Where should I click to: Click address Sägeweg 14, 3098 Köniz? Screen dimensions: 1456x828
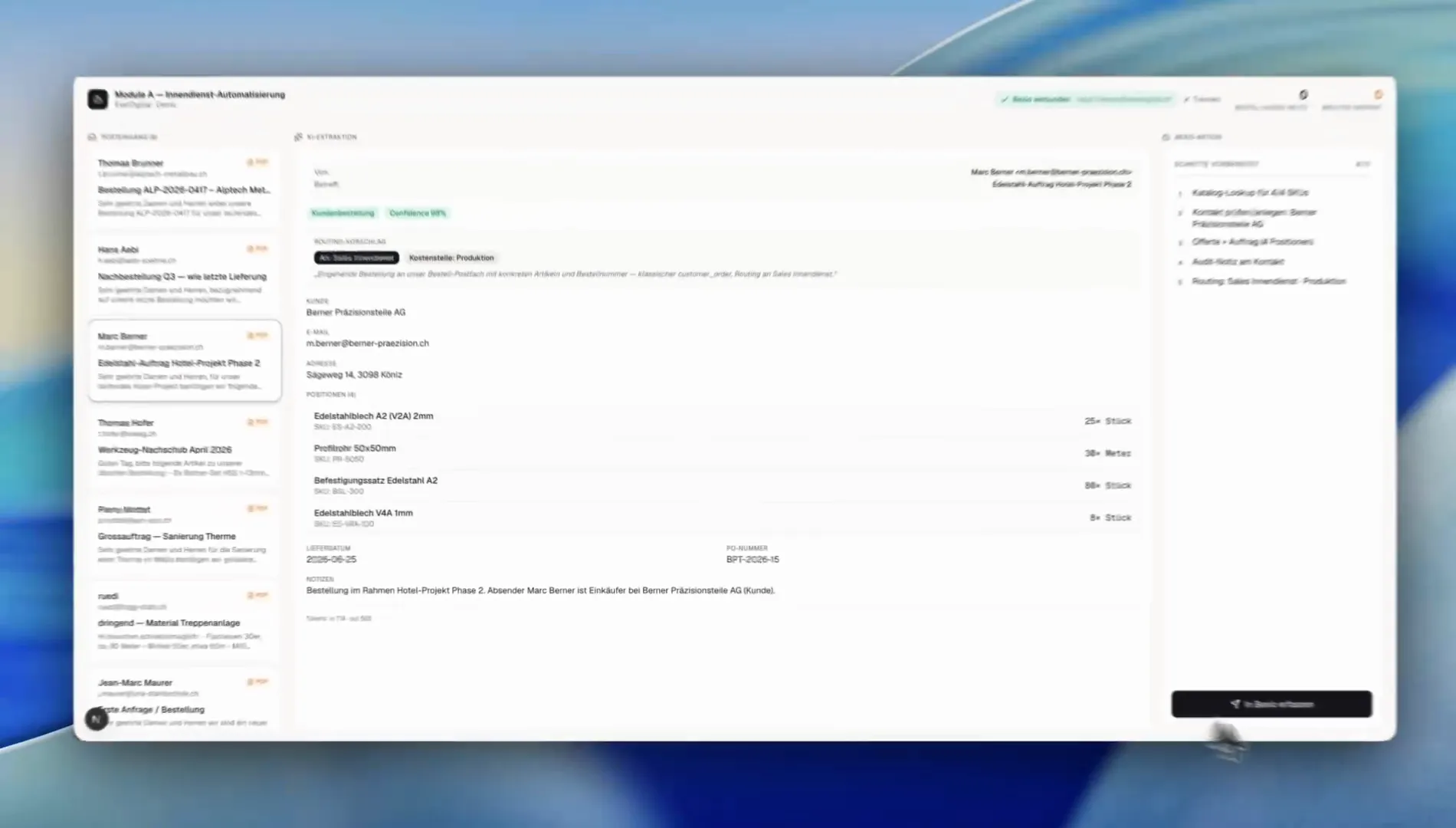coord(354,375)
